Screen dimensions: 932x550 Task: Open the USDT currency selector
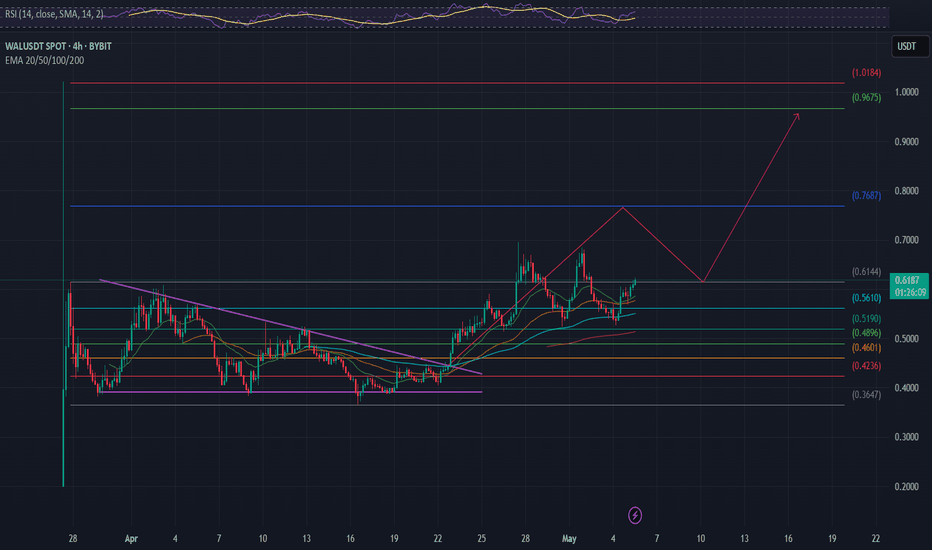[909, 46]
